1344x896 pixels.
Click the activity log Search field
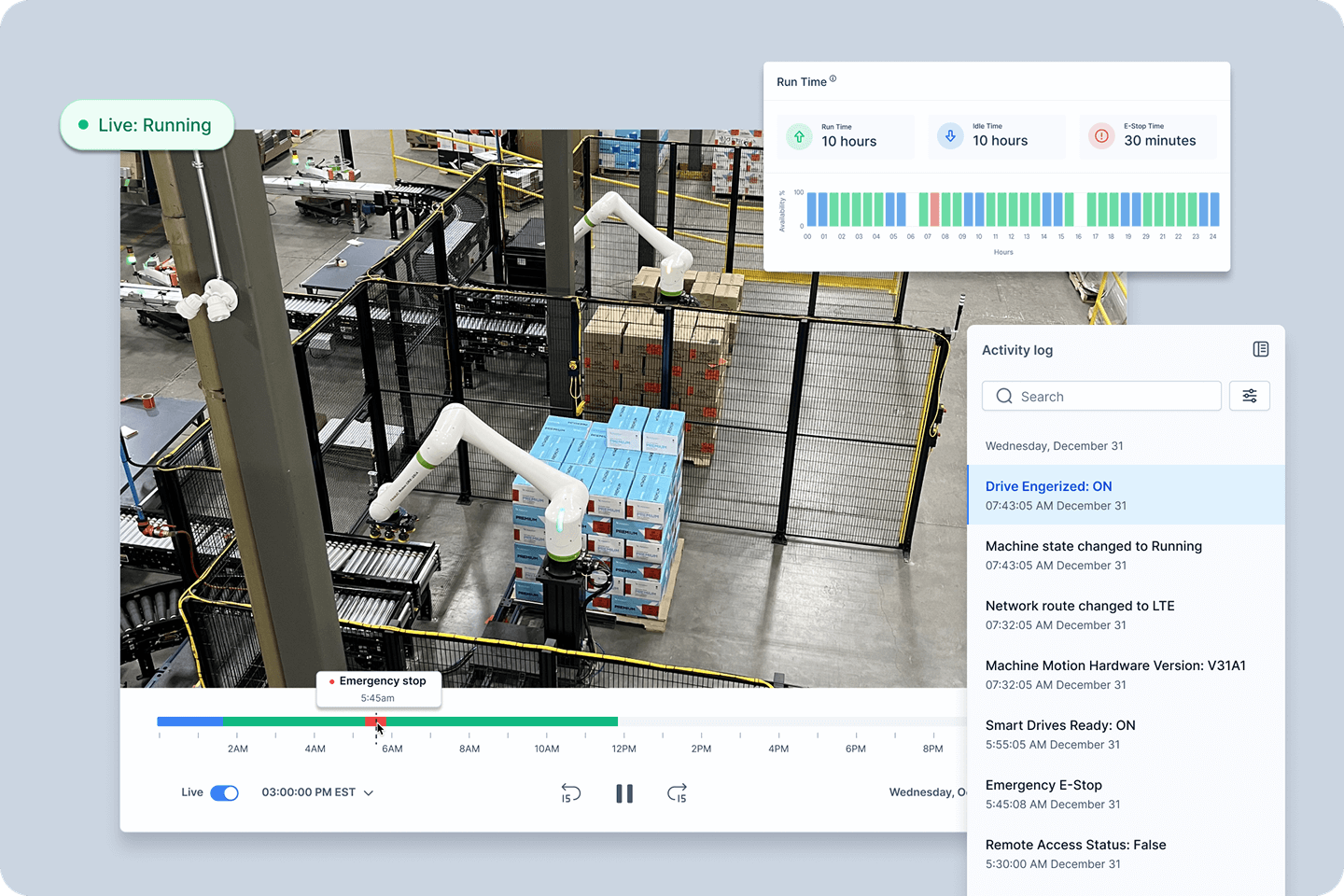click(x=1101, y=396)
